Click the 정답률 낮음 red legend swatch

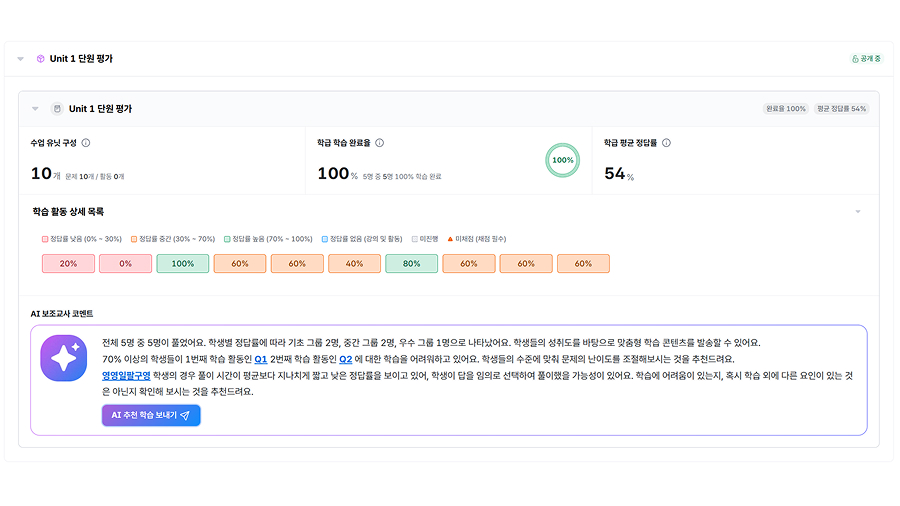coord(45,239)
